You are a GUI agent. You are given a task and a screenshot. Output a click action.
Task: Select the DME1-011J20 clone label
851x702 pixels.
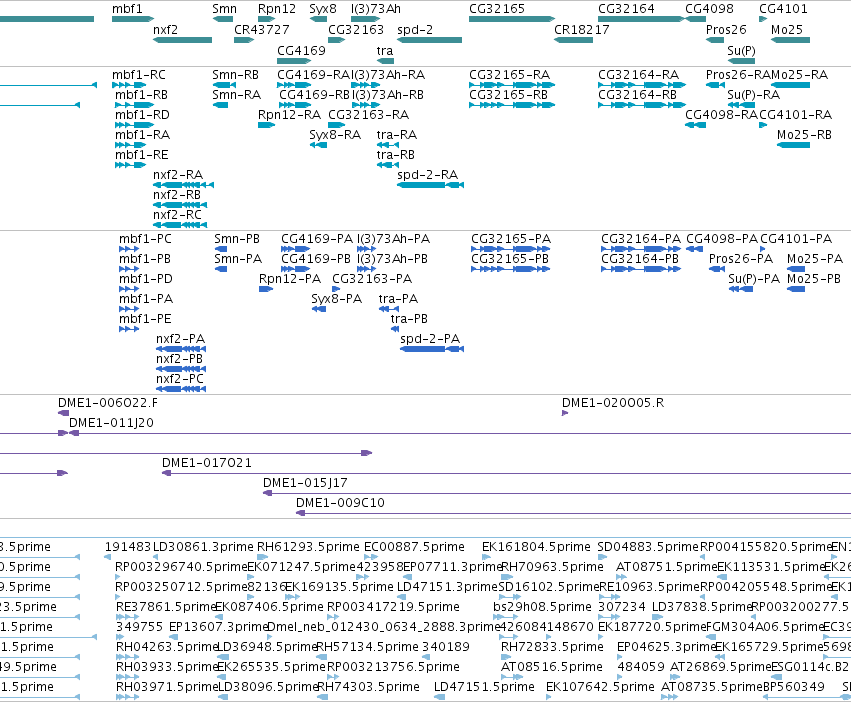click(111, 422)
